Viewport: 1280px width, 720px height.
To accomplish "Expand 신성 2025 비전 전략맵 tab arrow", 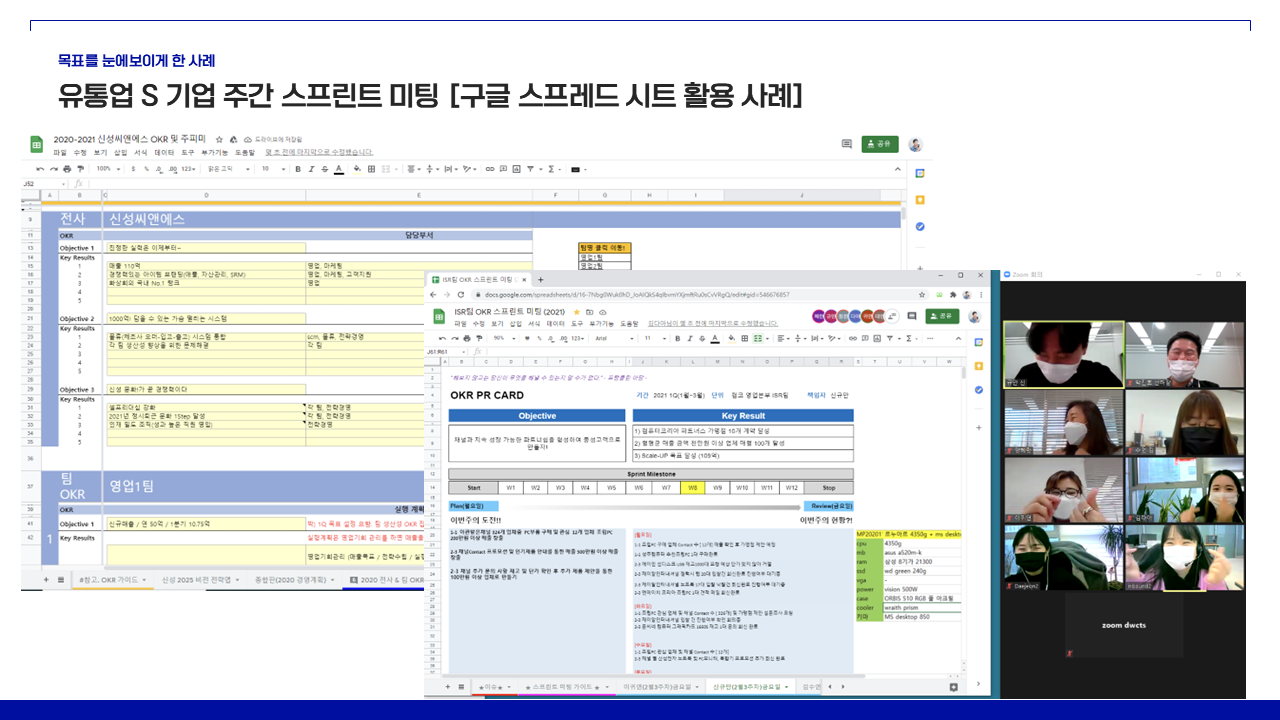I will pyautogui.click(x=237, y=580).
